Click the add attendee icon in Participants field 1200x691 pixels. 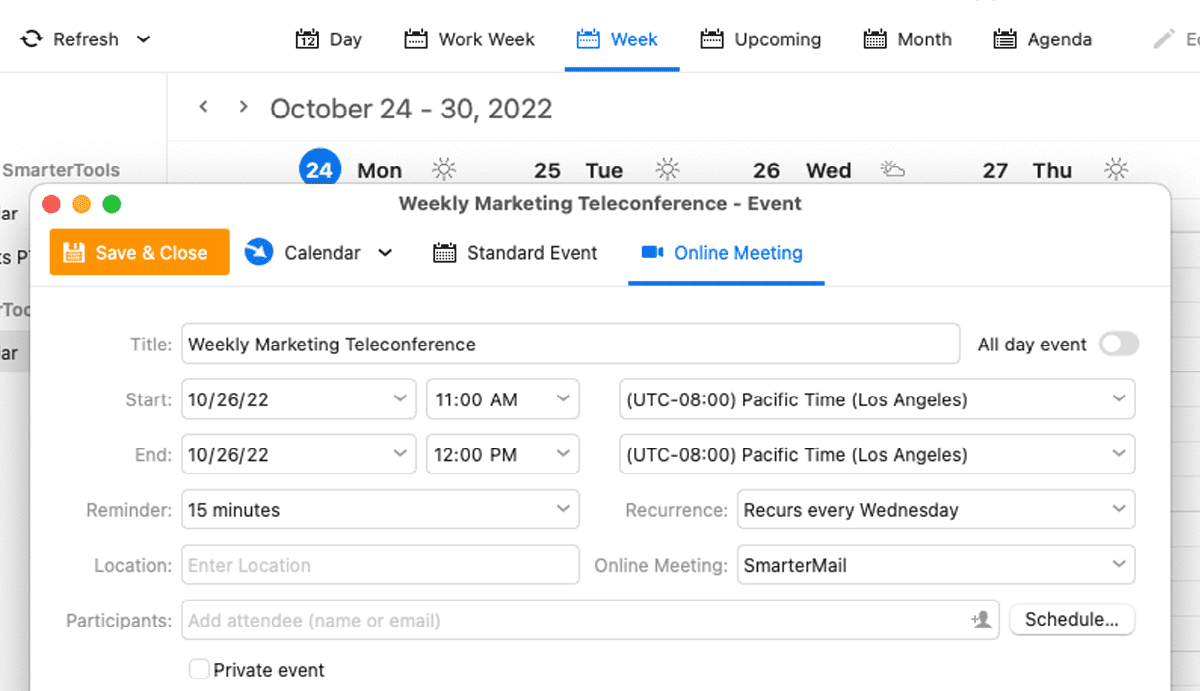984,620
